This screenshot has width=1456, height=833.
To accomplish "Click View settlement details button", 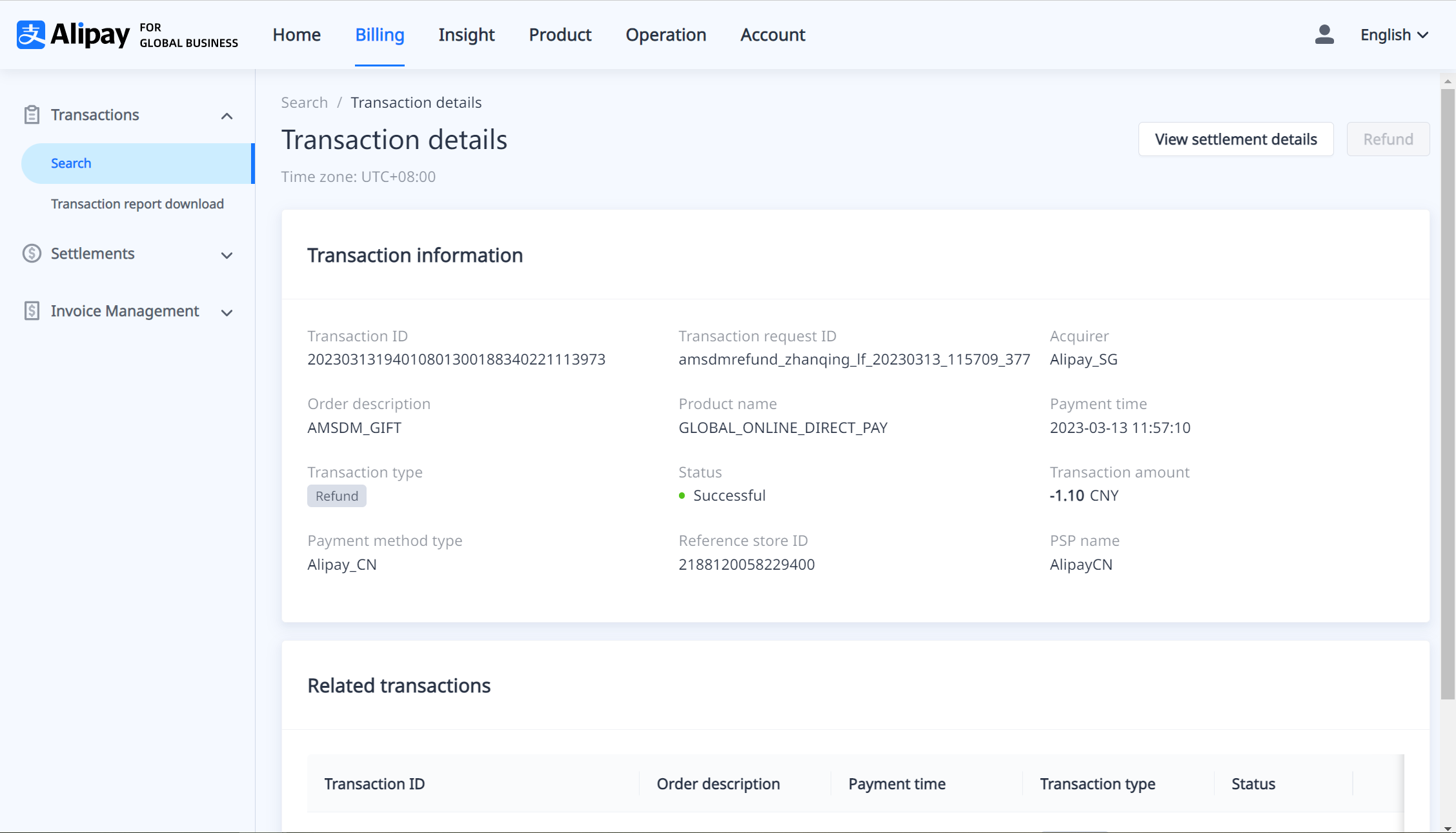I will point(1235,139).
